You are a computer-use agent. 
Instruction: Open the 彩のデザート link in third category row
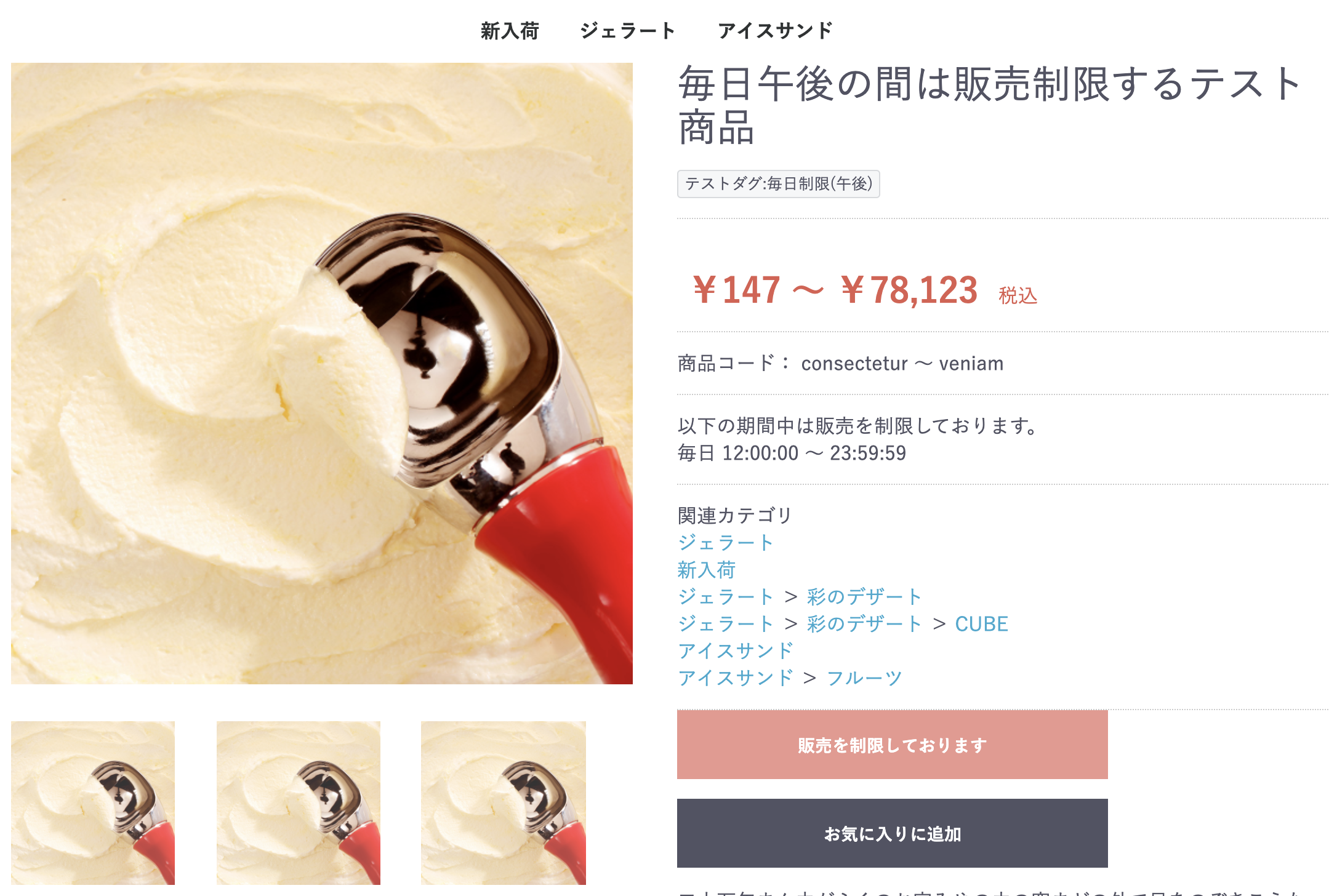point(864,597)
